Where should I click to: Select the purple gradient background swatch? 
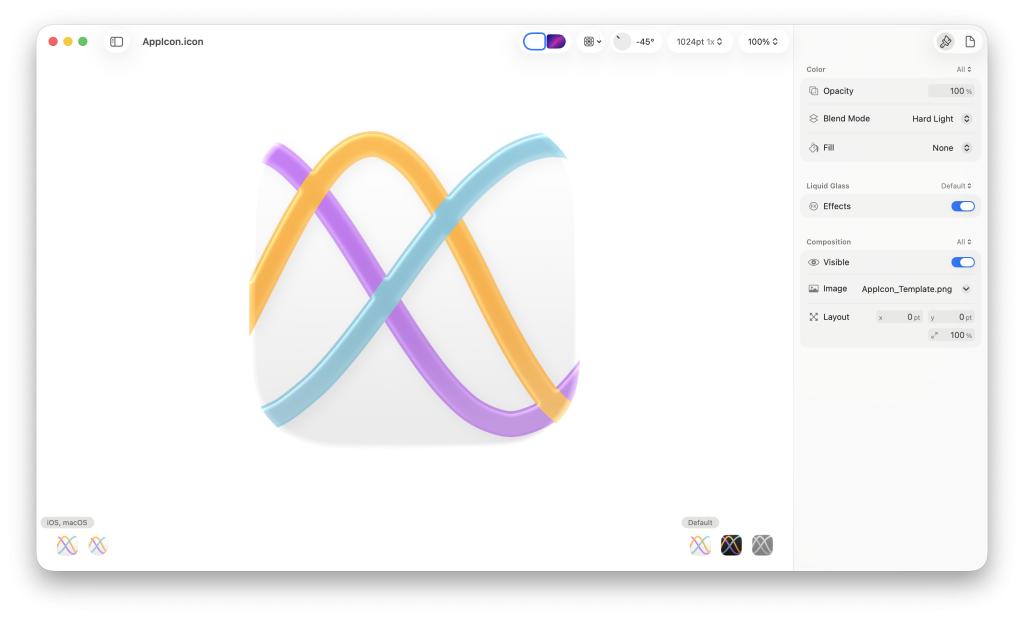[x=556, y=42]
